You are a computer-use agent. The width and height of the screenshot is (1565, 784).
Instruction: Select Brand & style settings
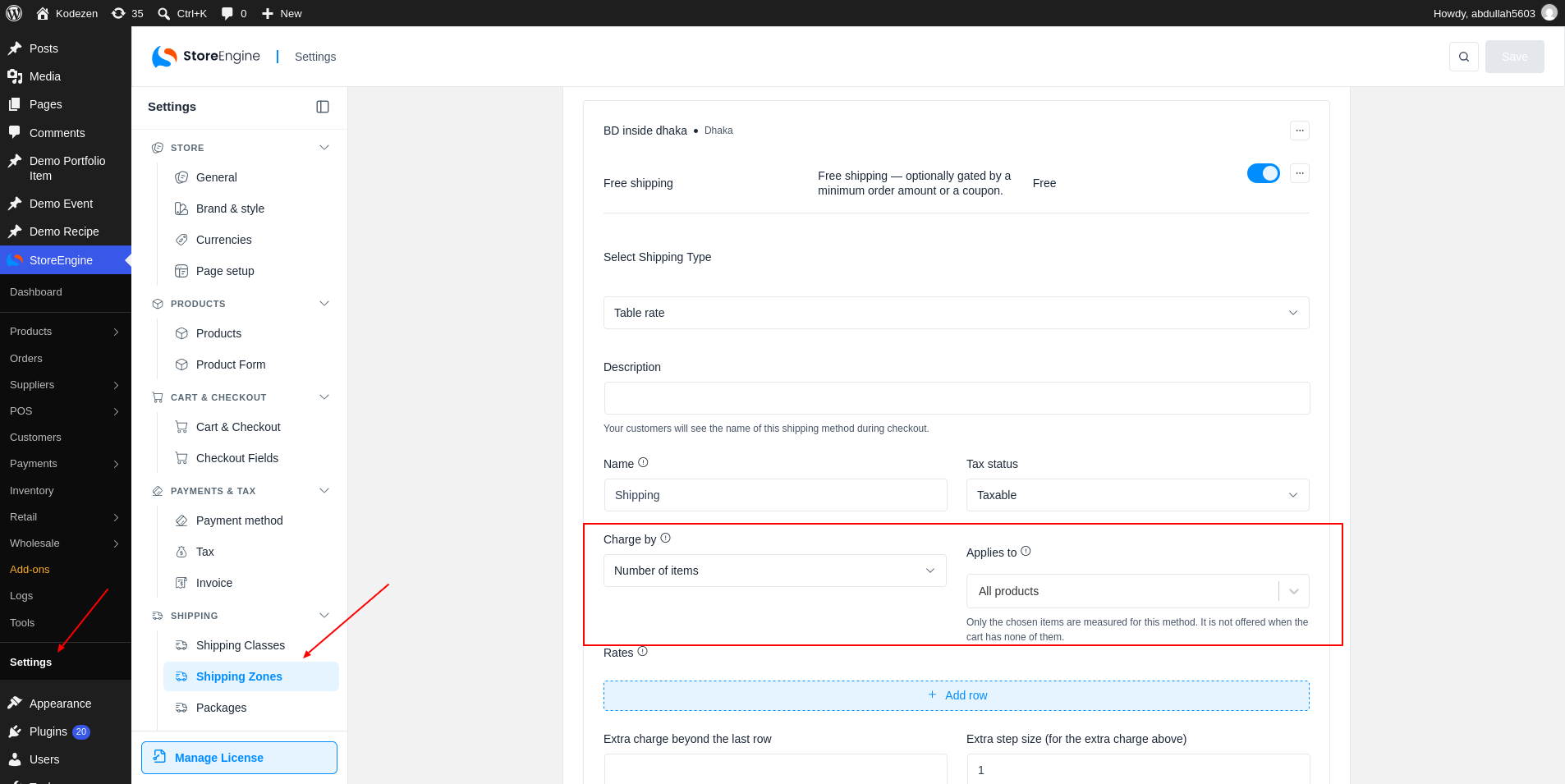251,209
